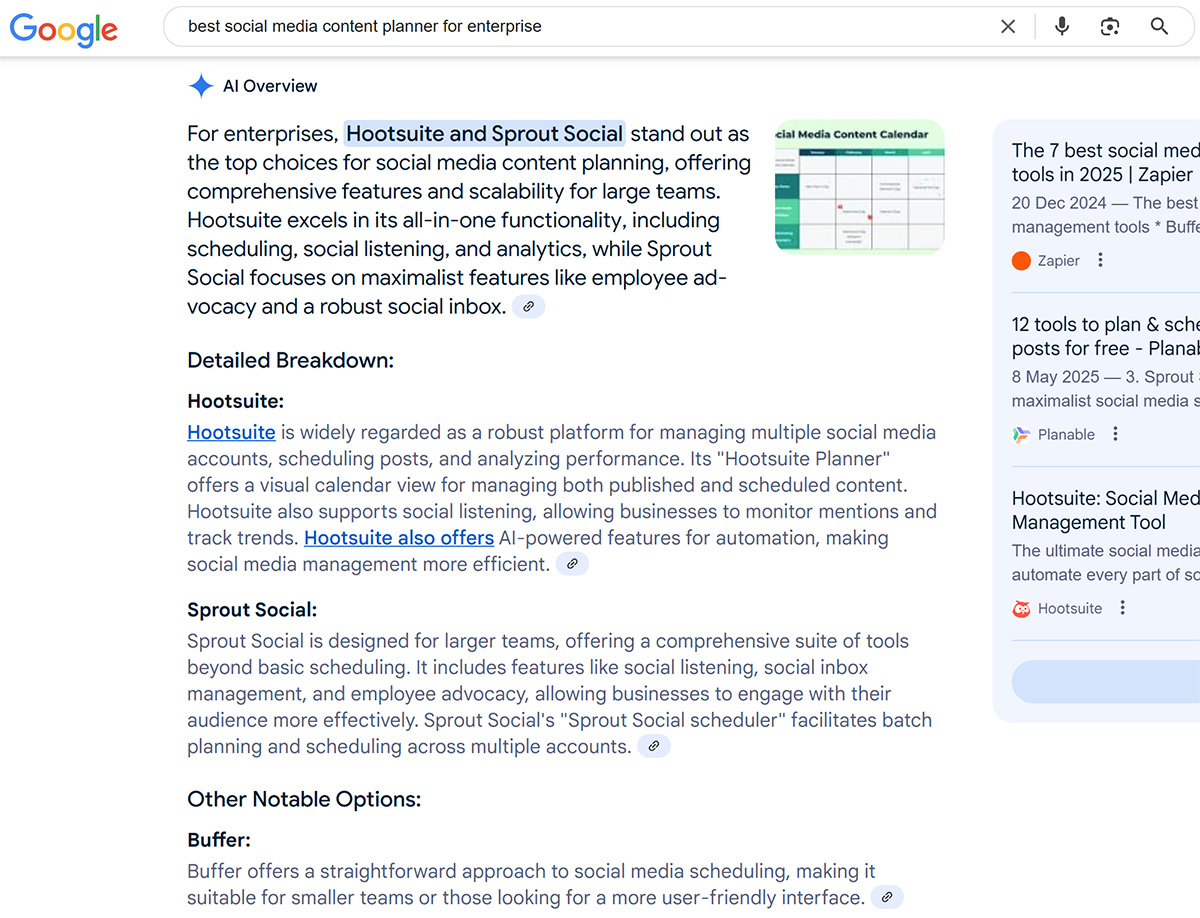Click the AI Overview sparkle icon
1200x918 pixels.
(201, 86)
